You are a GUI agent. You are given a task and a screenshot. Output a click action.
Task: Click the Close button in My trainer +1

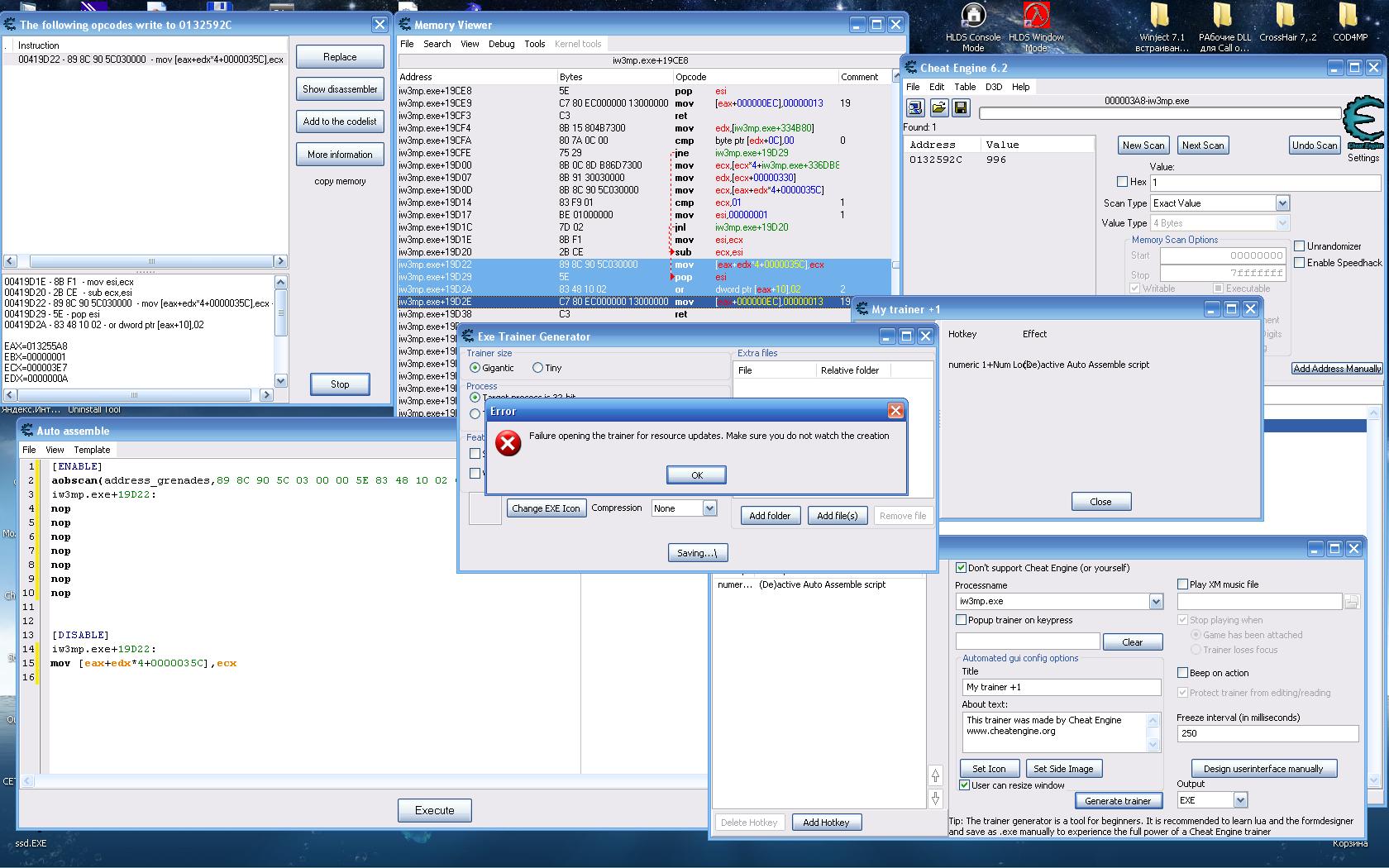point(1101,502)
